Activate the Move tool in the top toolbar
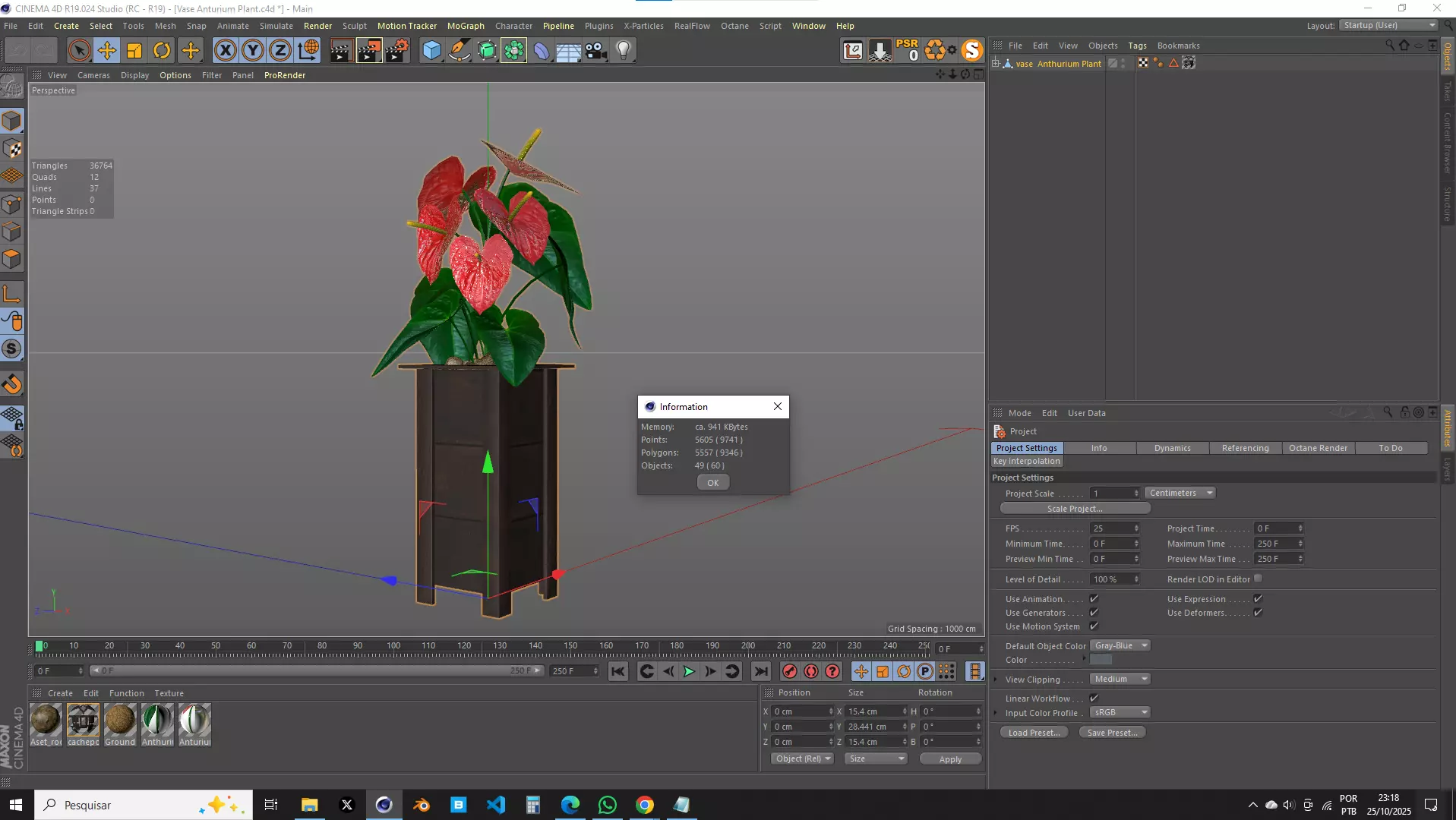The width and height of the screenshot is (1456, 820). pos(107,51)
